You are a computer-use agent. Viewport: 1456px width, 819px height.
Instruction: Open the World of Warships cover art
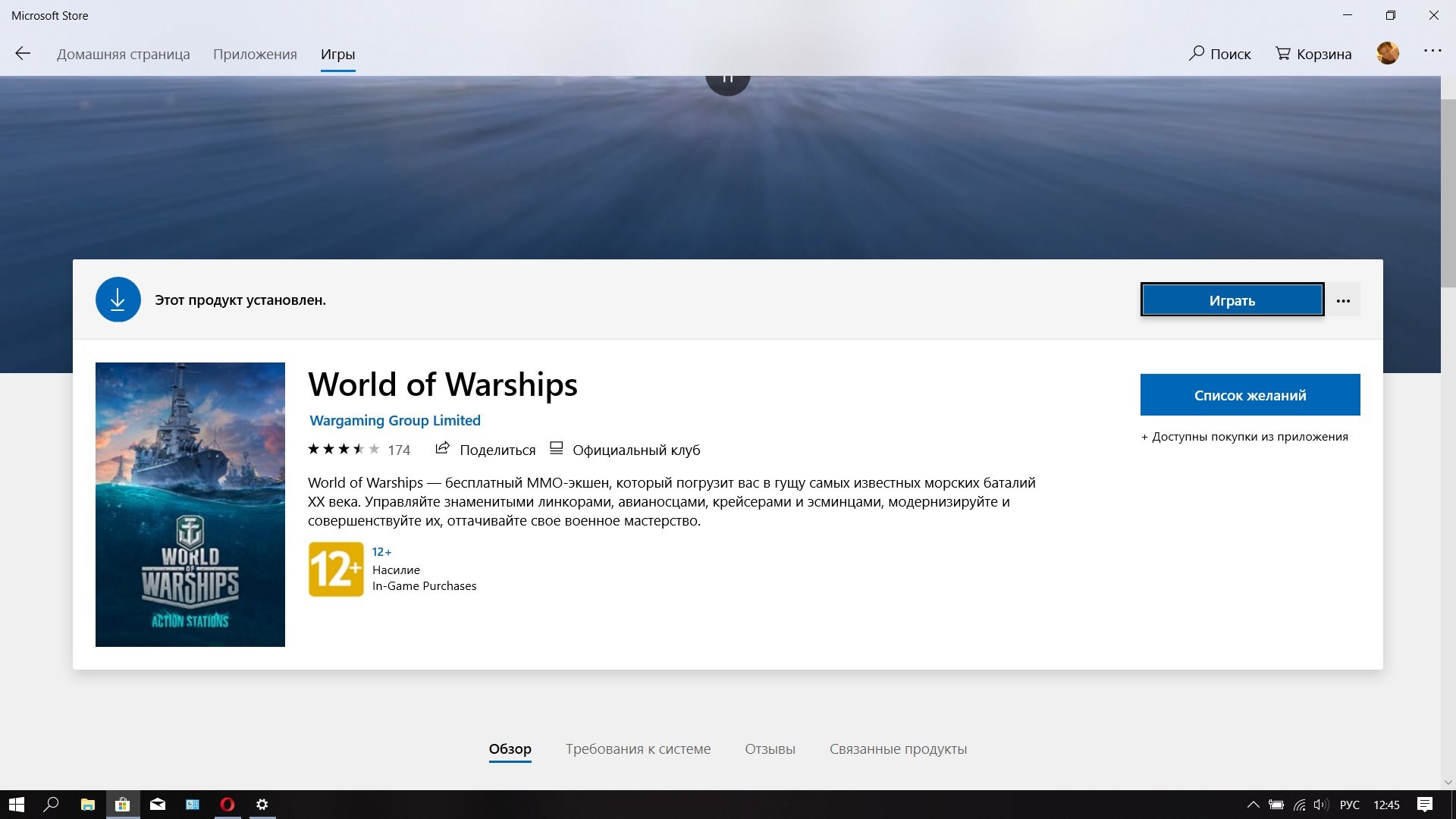click(x=190, y=504)
